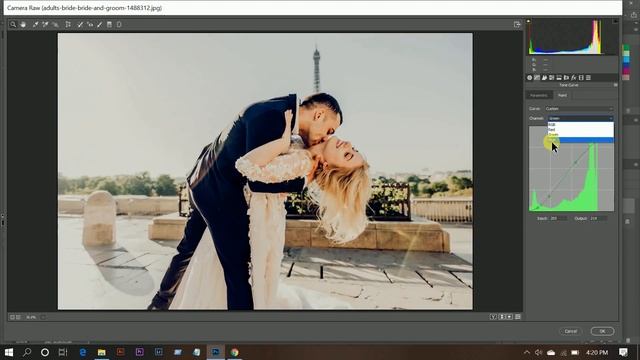Screen dimensions: 640x360
Task: Open the Lens Corrections panel icon
Action: [566, 78]
